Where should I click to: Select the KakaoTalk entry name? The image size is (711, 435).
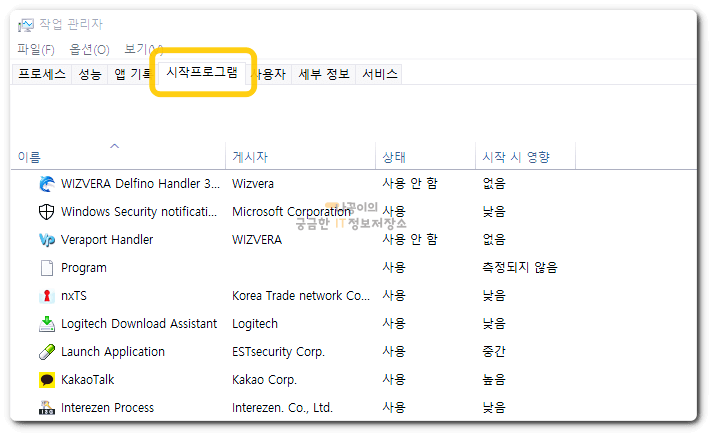tap(88, 380)
